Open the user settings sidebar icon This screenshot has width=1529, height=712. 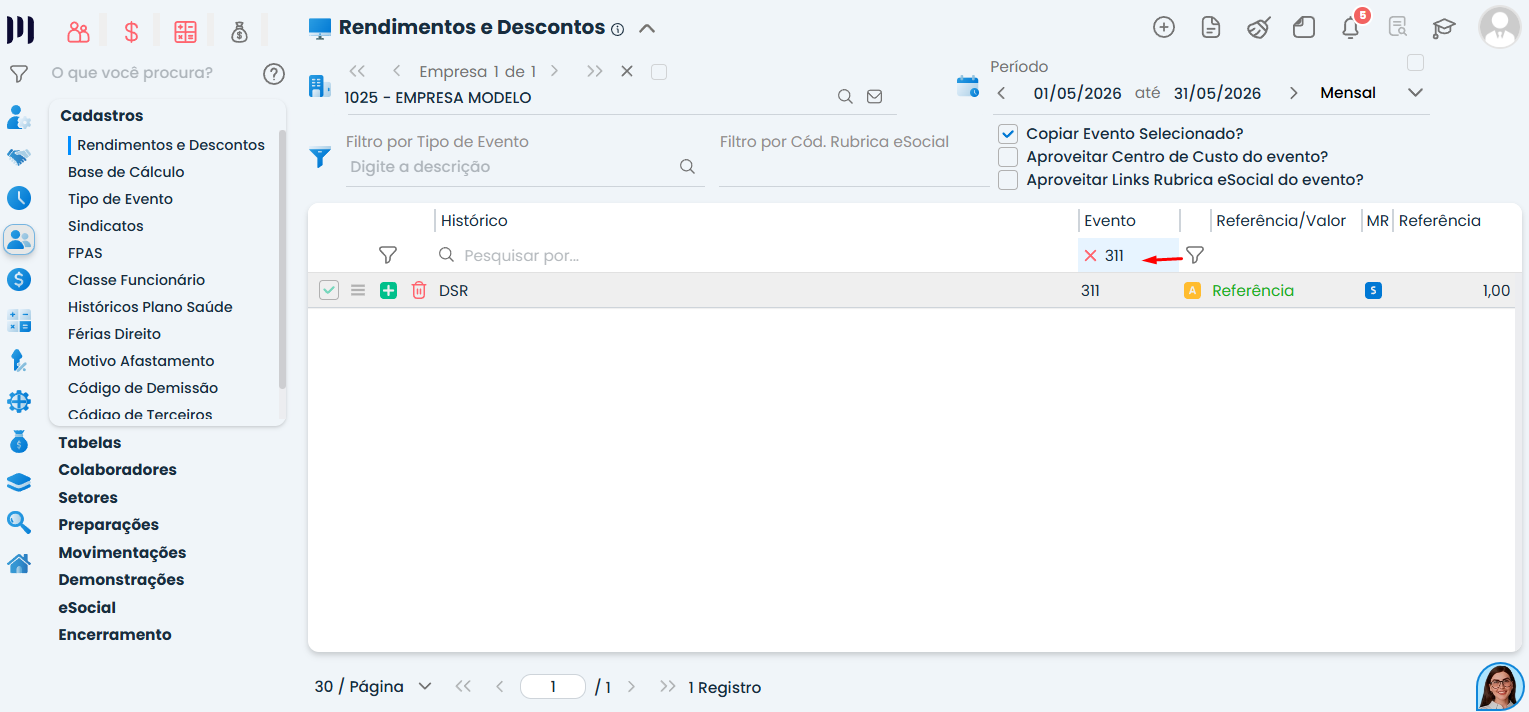tap(19, 116)
